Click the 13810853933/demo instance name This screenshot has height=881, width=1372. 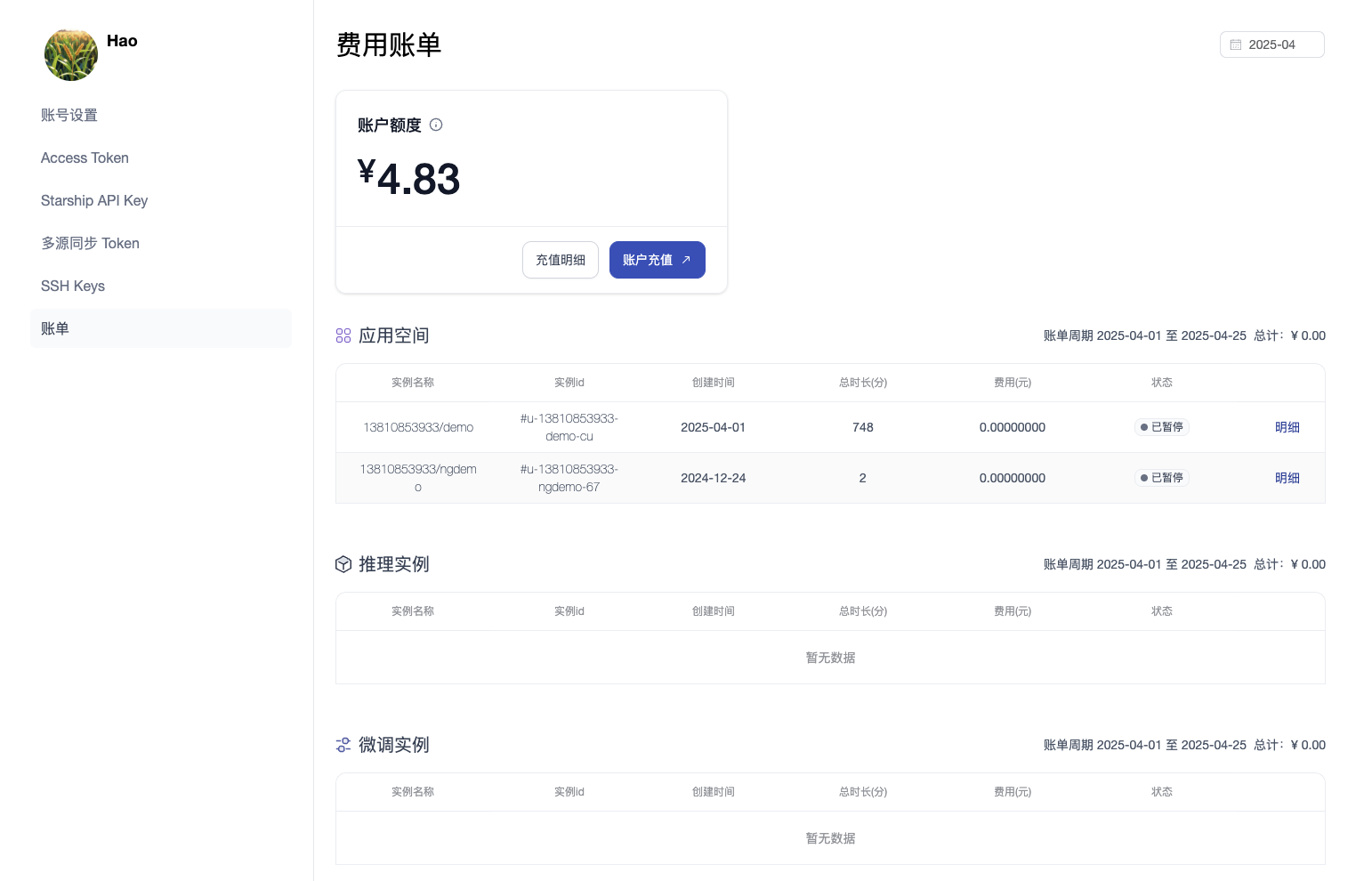tap(418, 427)
